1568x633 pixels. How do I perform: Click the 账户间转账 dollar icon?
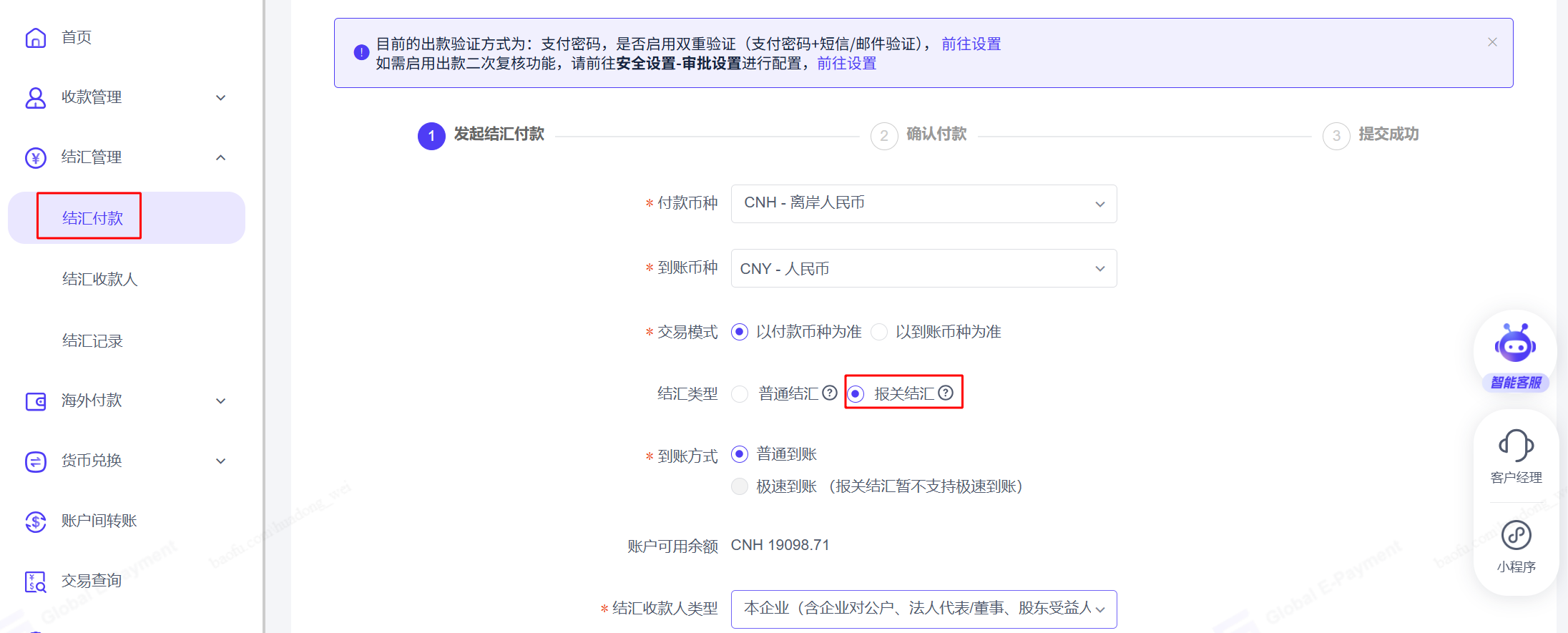(36, 521)
